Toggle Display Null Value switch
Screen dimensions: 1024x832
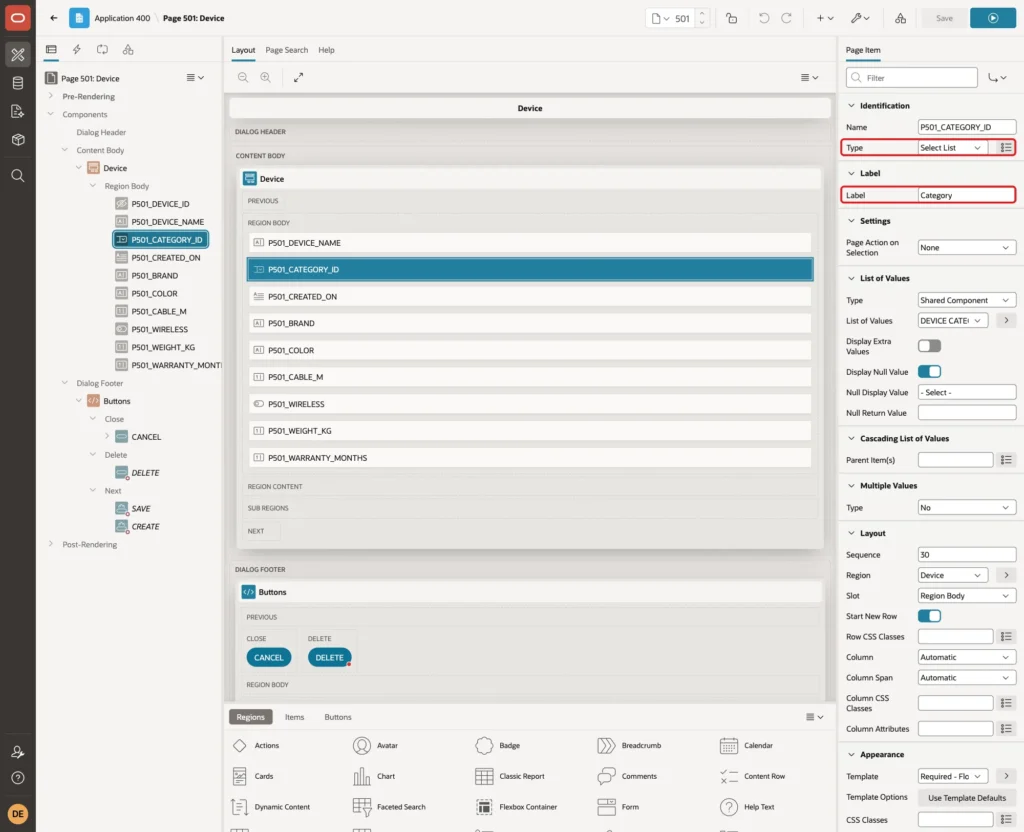(x=929, y=372)
